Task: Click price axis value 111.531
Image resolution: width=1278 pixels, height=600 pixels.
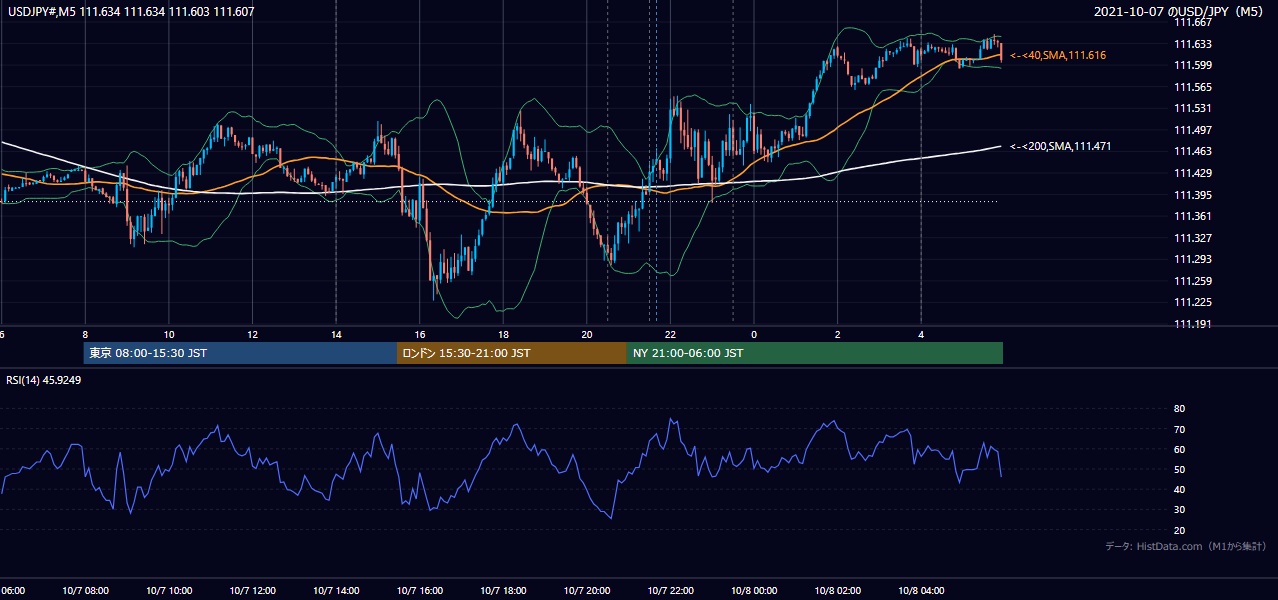Action: [1193, 108]
